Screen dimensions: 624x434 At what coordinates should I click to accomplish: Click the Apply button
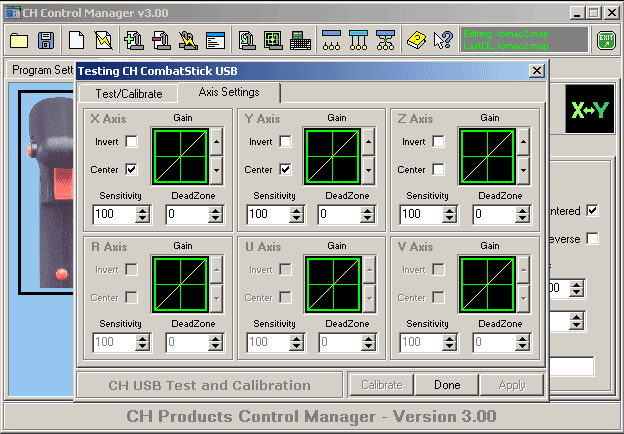(x=512, y=385)
